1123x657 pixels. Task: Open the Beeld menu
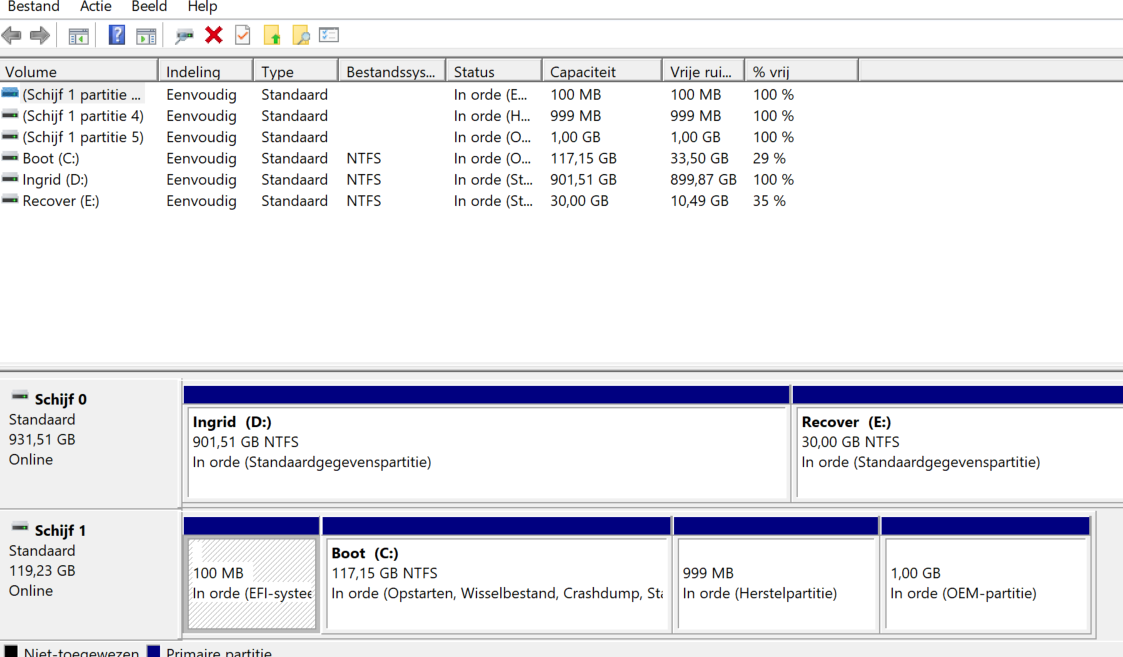point(149,7)
